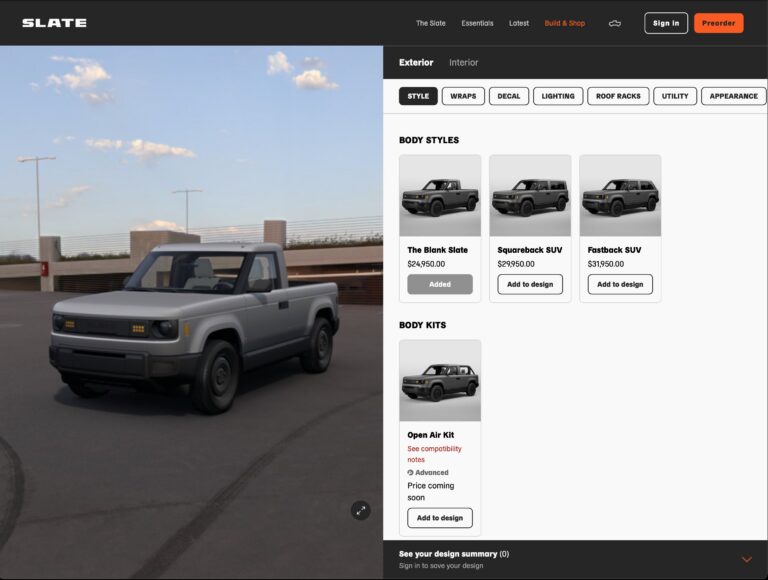Open the Latest menu item

[x=519, y=23]
